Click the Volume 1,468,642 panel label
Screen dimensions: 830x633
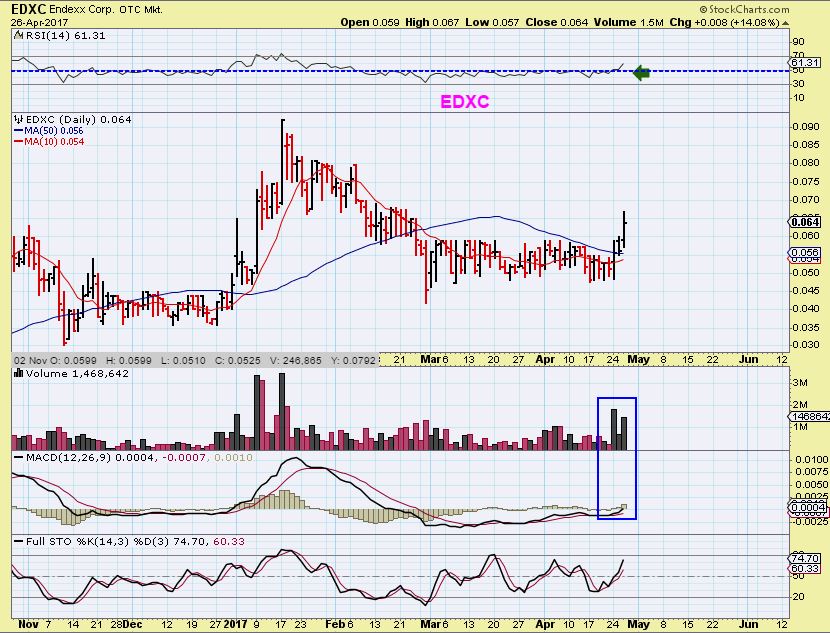(x=77, y=373)
